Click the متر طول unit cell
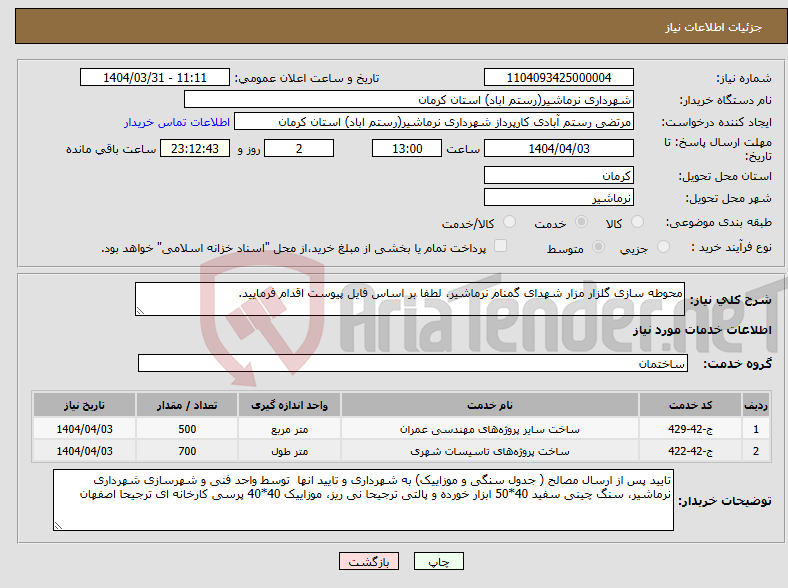Viewport: 788px width, 588px height. point(289,451)
